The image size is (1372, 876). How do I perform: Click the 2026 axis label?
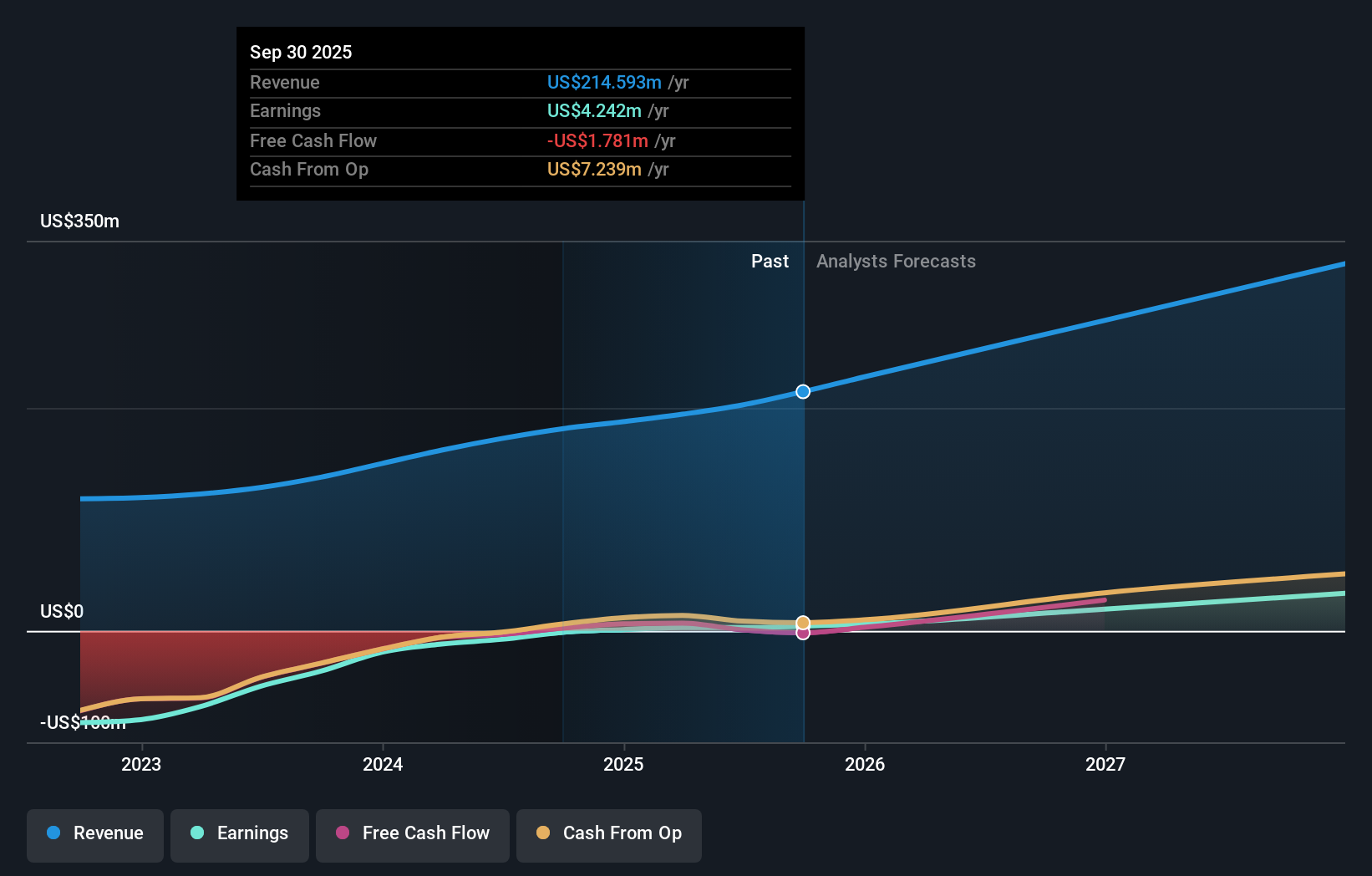[x=866, y=763]
